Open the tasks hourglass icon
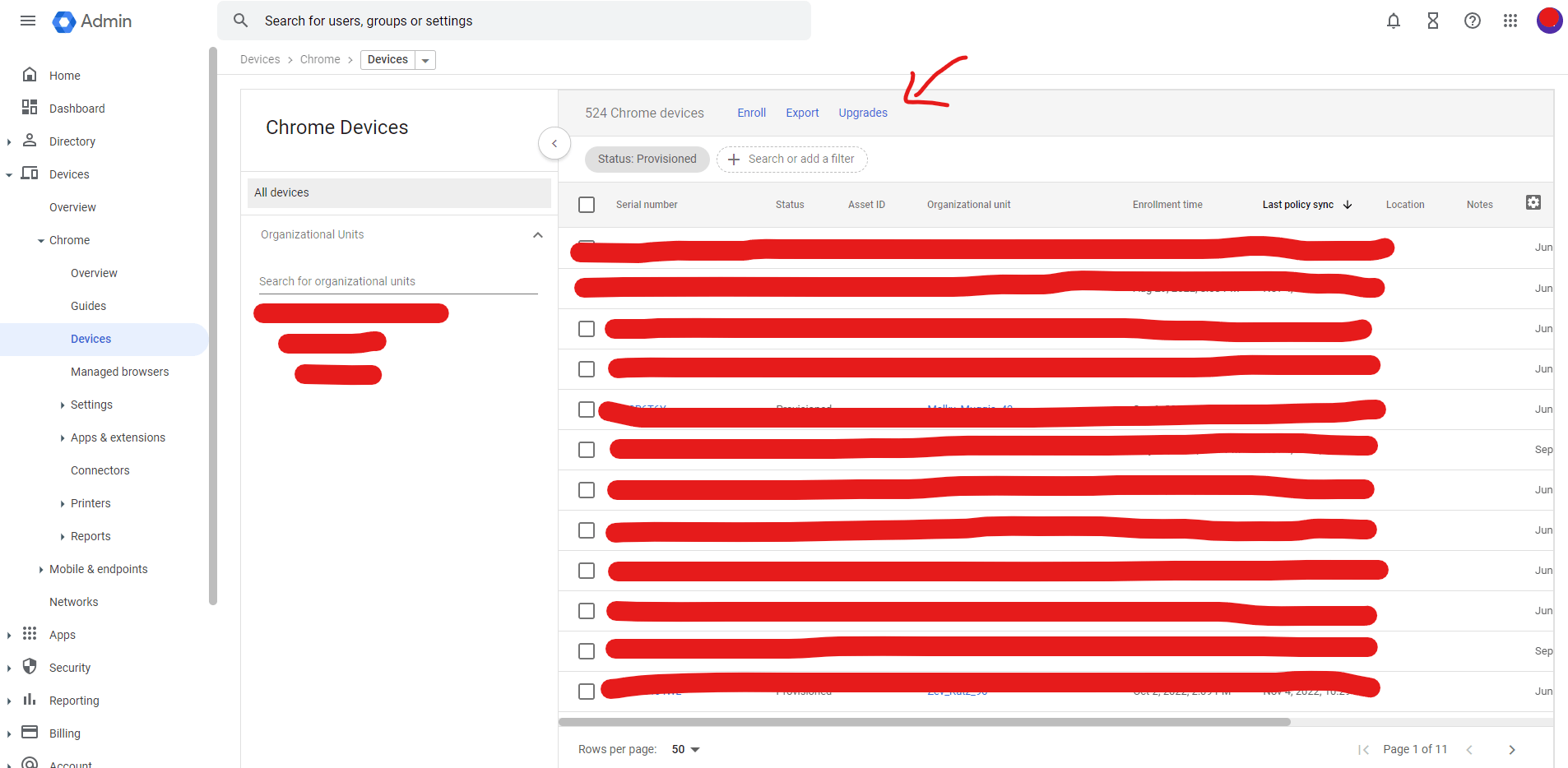This screenshot has height=768, width=1568. point(1432,21)
